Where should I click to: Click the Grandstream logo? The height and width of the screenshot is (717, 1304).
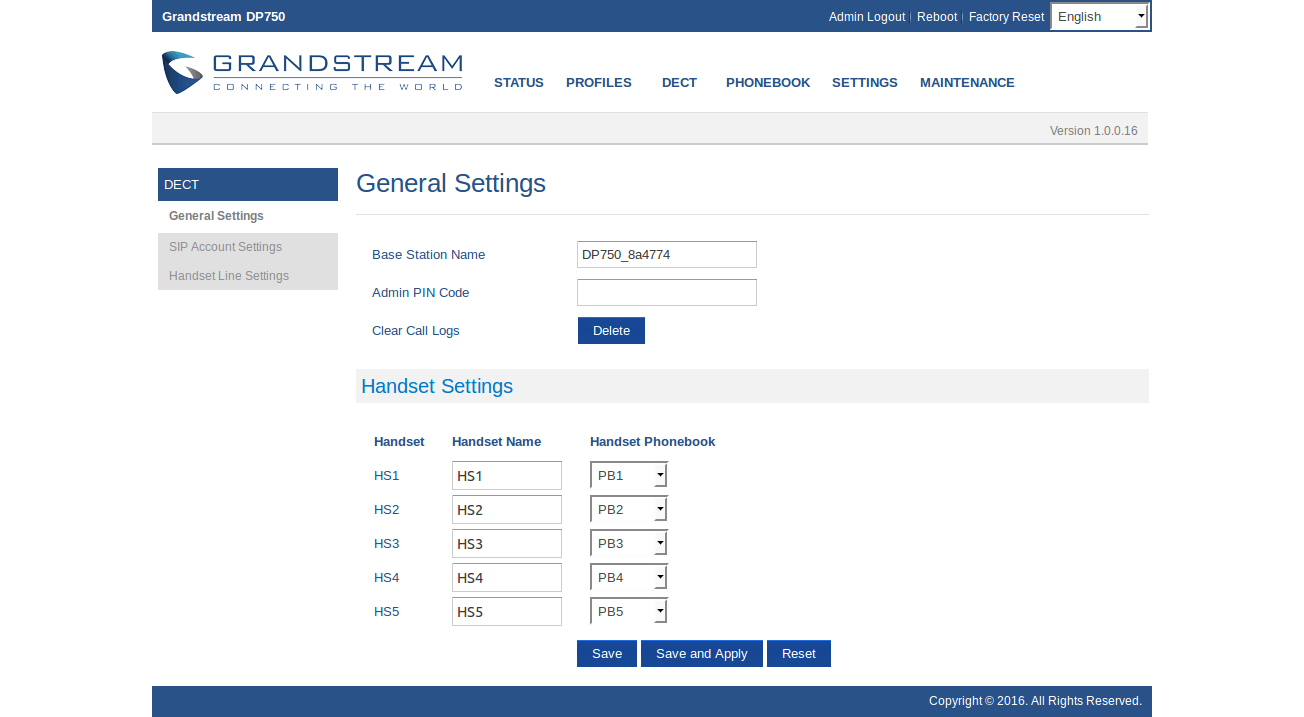point(312,73)
